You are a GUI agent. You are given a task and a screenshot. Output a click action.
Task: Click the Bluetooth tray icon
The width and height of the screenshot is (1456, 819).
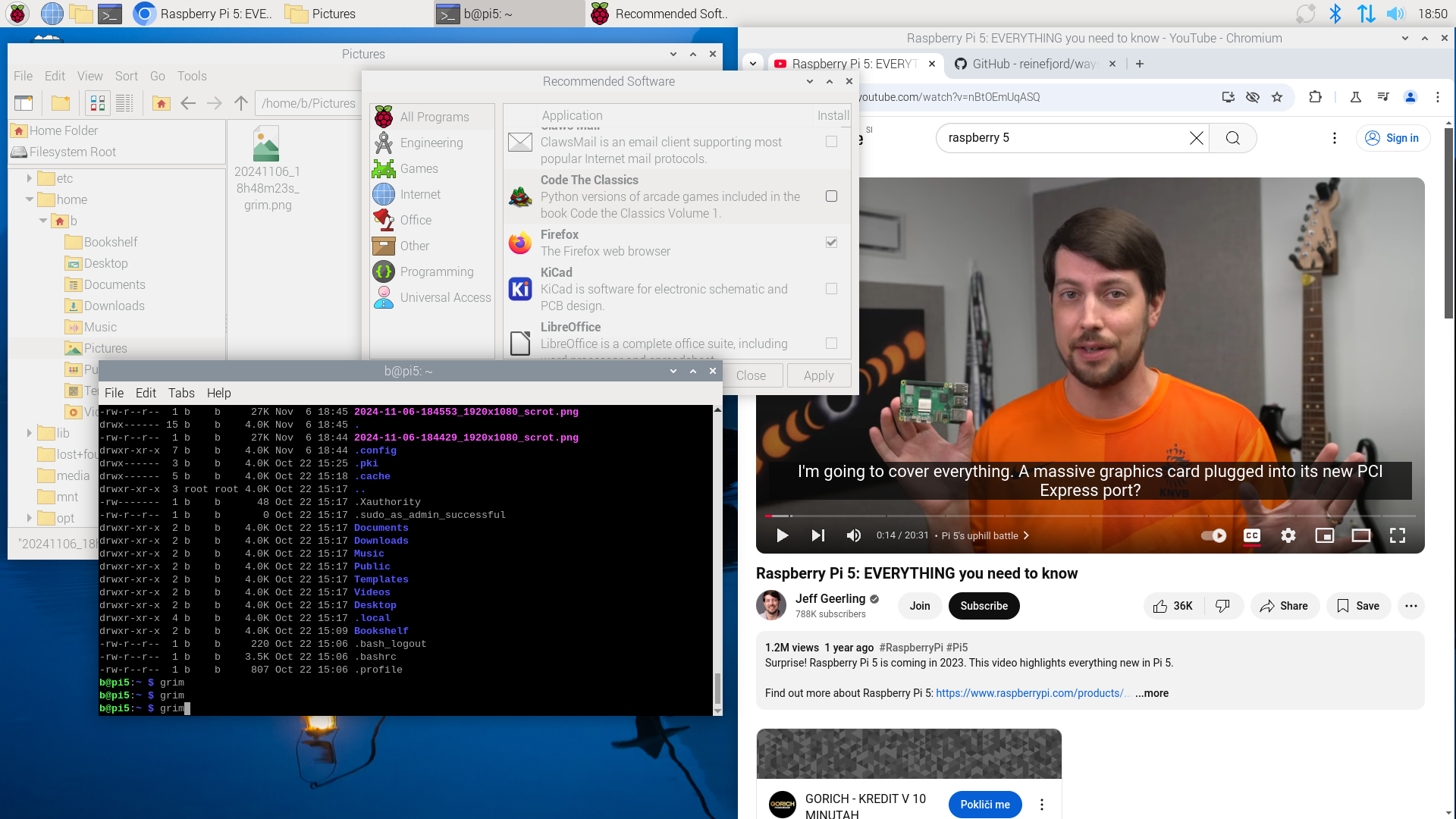coord(1335,14)
